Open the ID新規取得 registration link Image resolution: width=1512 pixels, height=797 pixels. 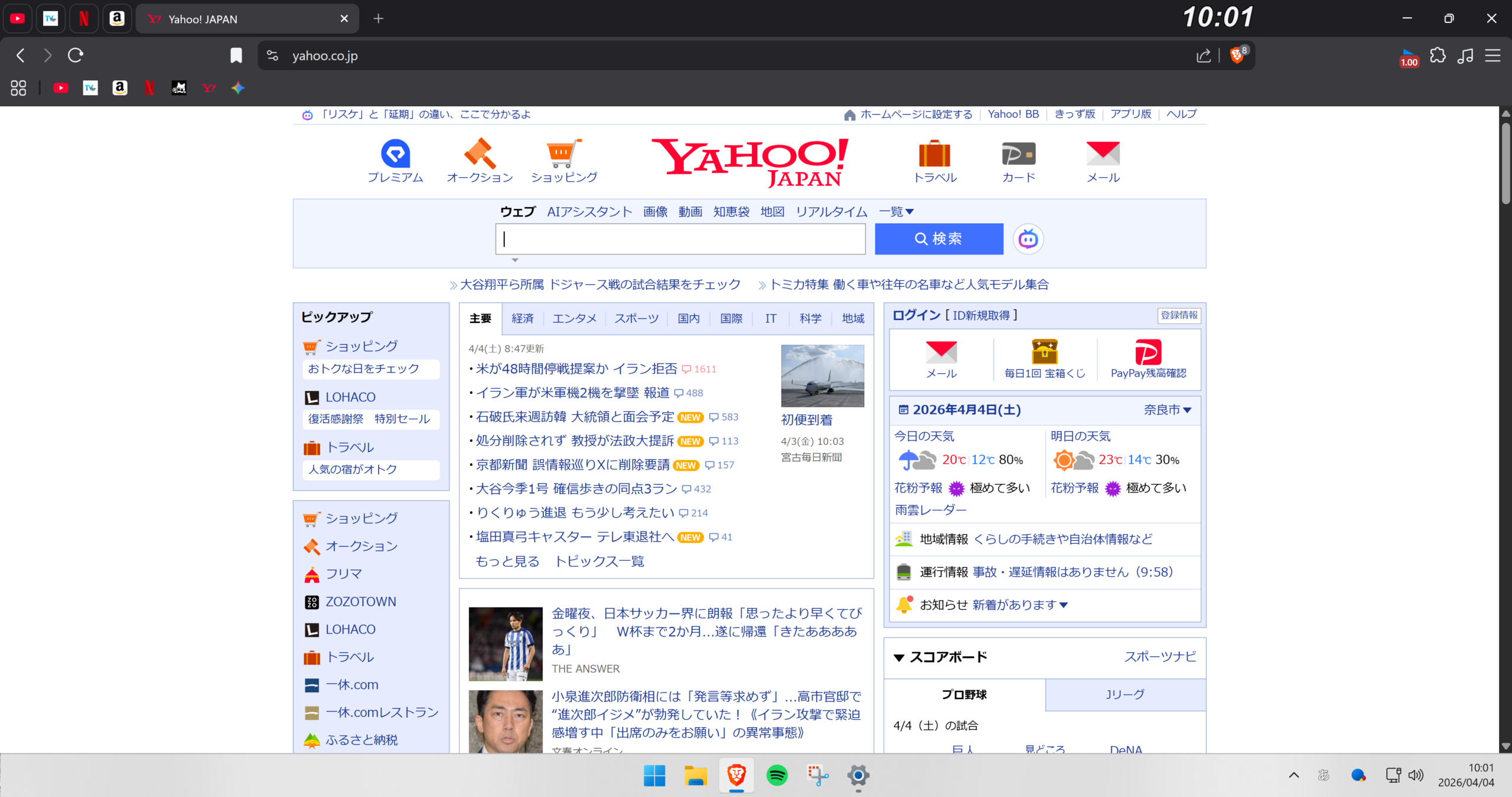click(981, 316)
